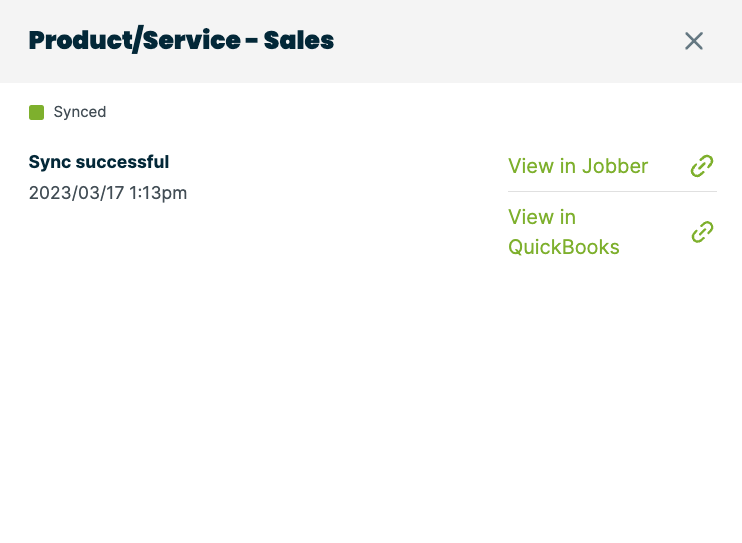Click the empty white area below the links
Screen dimensions: 742x543
pos(370,400)
